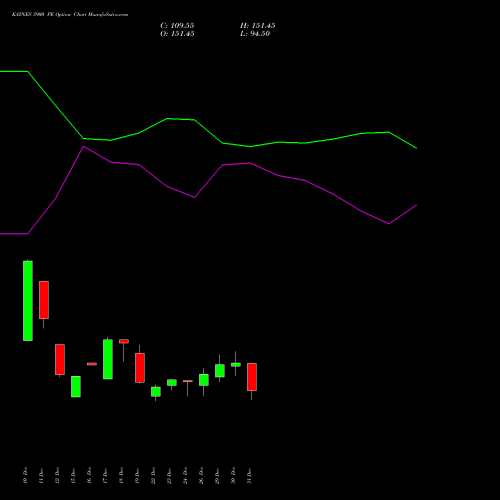Click the 24 Dec date label
Screen dimensions: 500x500
(x=186, y=475)
